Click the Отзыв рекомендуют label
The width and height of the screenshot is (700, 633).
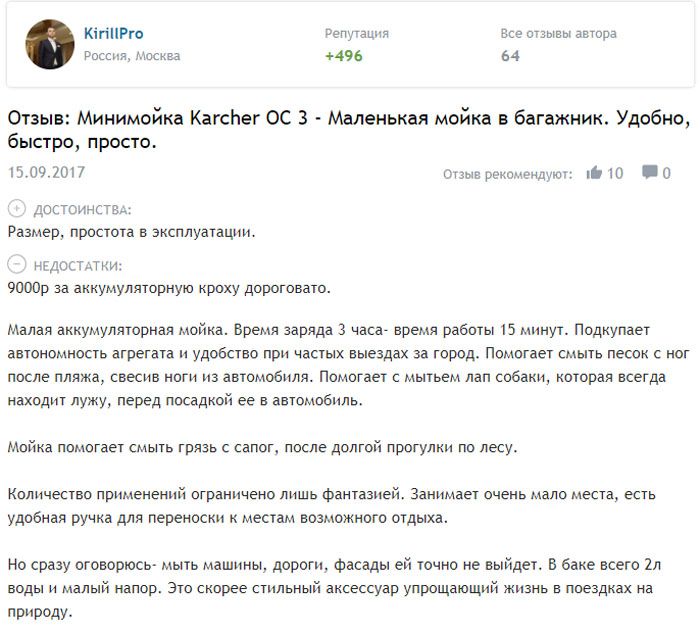pyautogui.click(x=507, y=174)
